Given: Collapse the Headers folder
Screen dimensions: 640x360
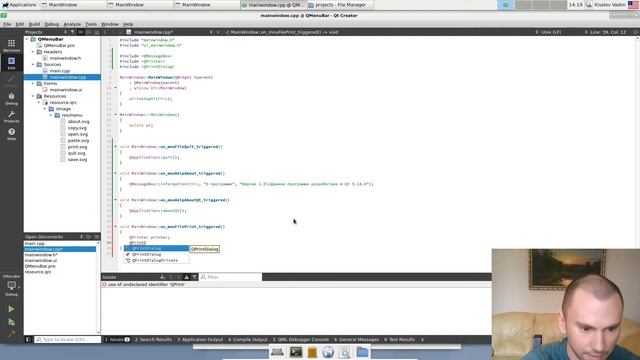Looking at the screenshot, I should pos(33,52).
